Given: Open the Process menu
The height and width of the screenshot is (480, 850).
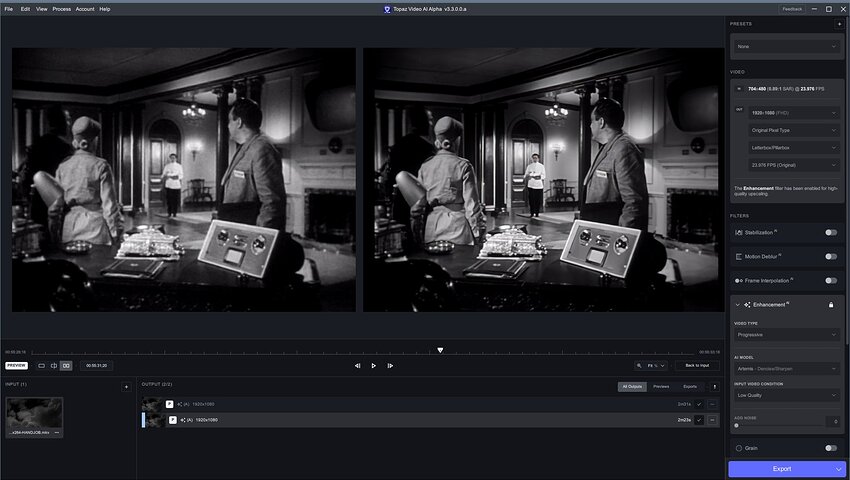Looking at the screenshot, I should coord(62,9).
